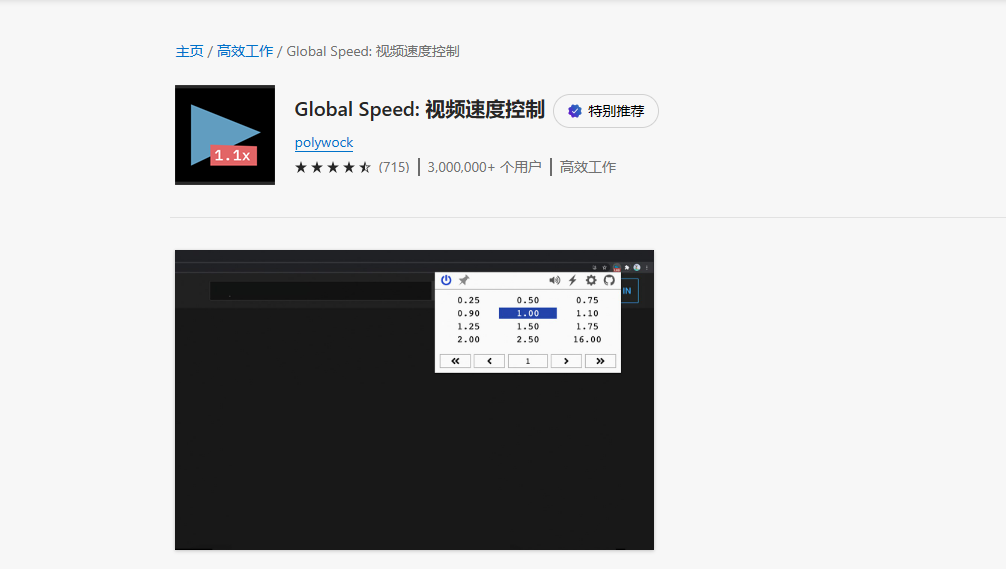
Task: Select the 1.25 speed preset
Action: pos(468,327)
